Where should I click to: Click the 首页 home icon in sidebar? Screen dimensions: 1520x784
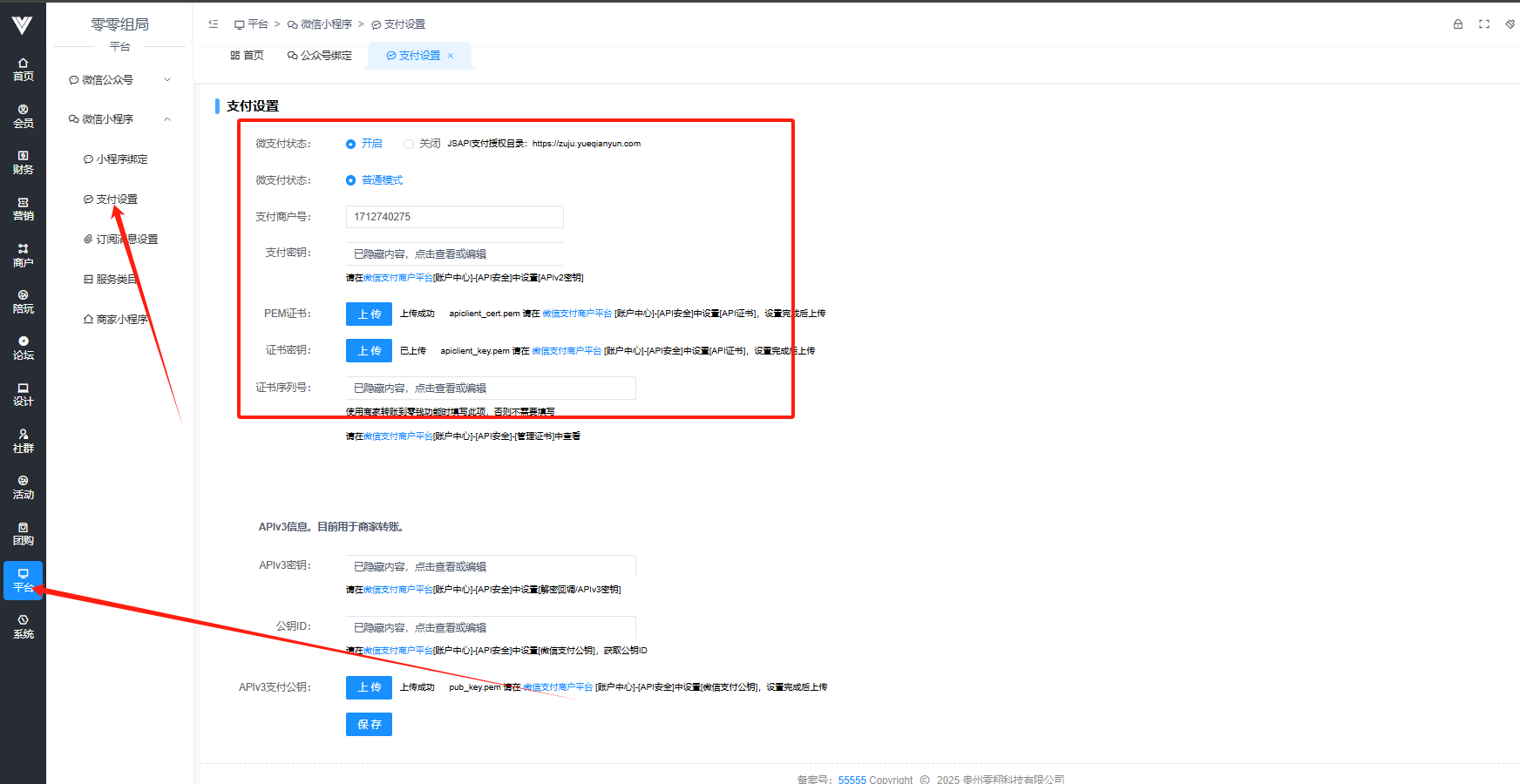pos(23,69)
